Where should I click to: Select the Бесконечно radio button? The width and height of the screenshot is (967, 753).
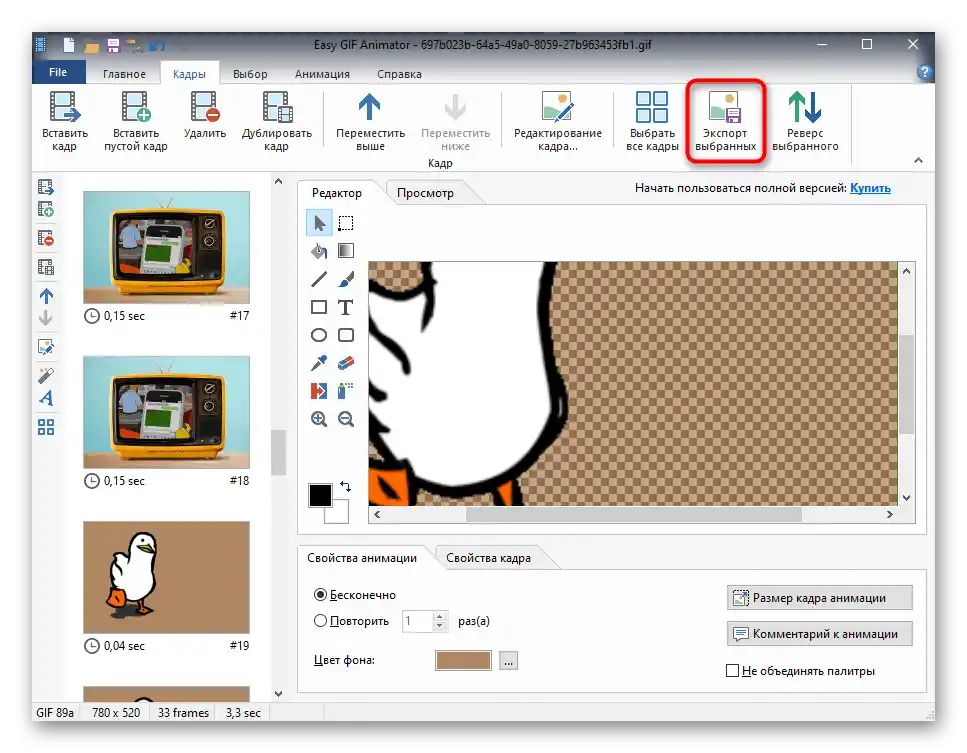click(x=321, y=594)
